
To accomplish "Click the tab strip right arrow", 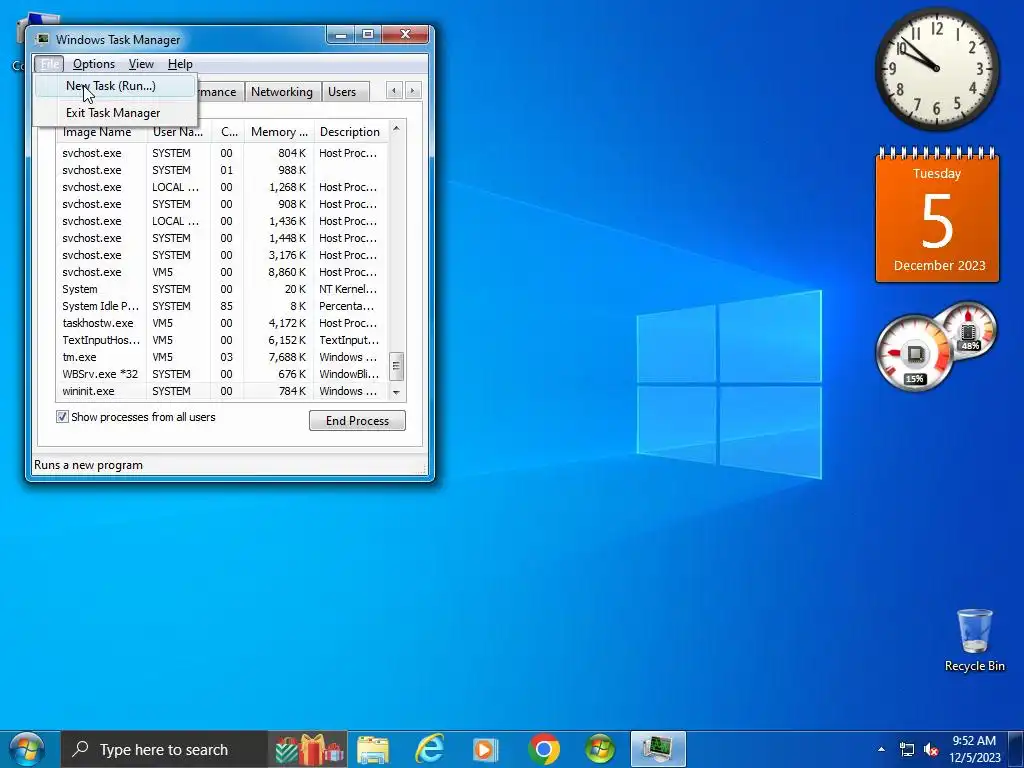I will click(413, 91).
